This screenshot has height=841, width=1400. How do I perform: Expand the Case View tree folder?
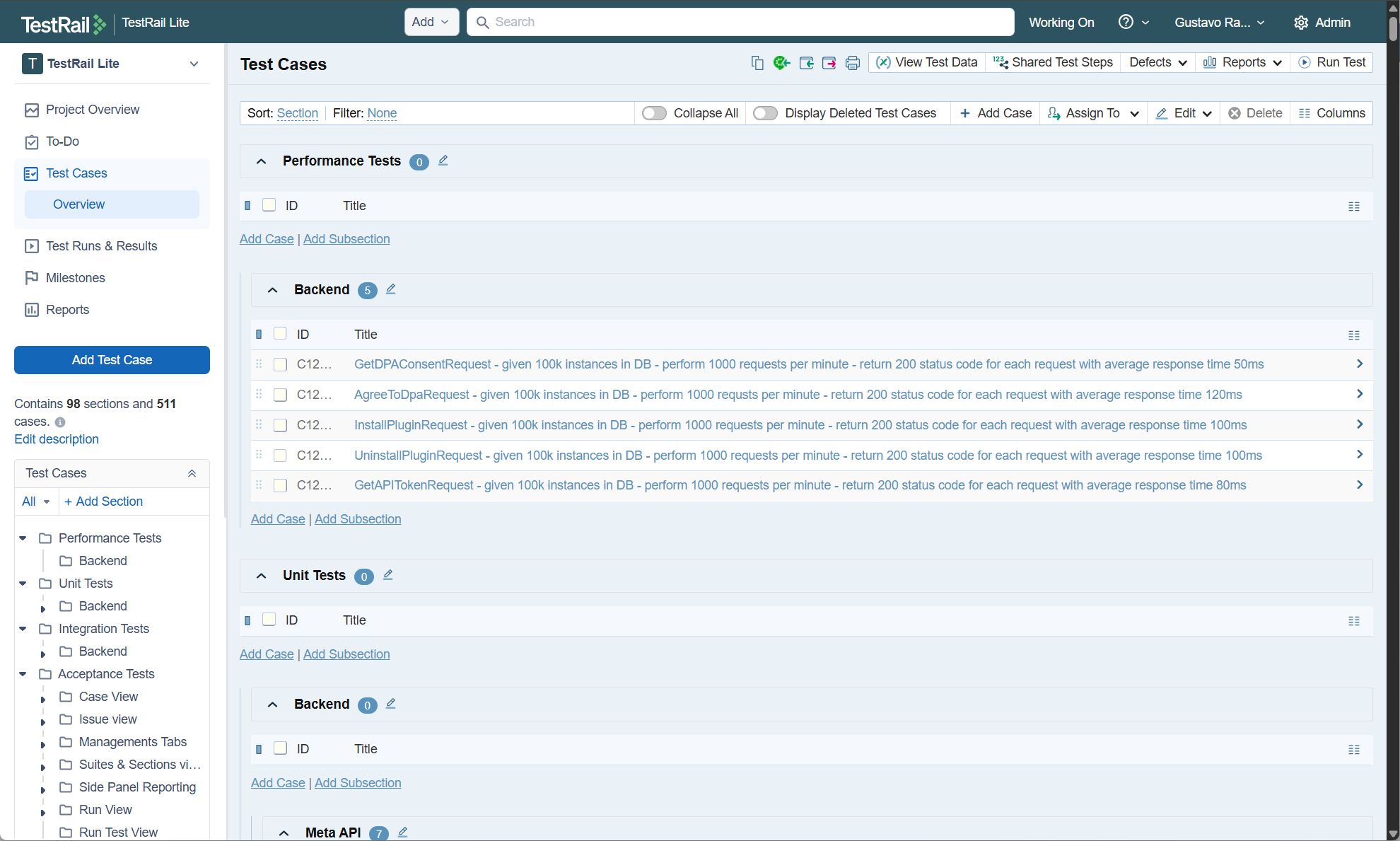43,700
